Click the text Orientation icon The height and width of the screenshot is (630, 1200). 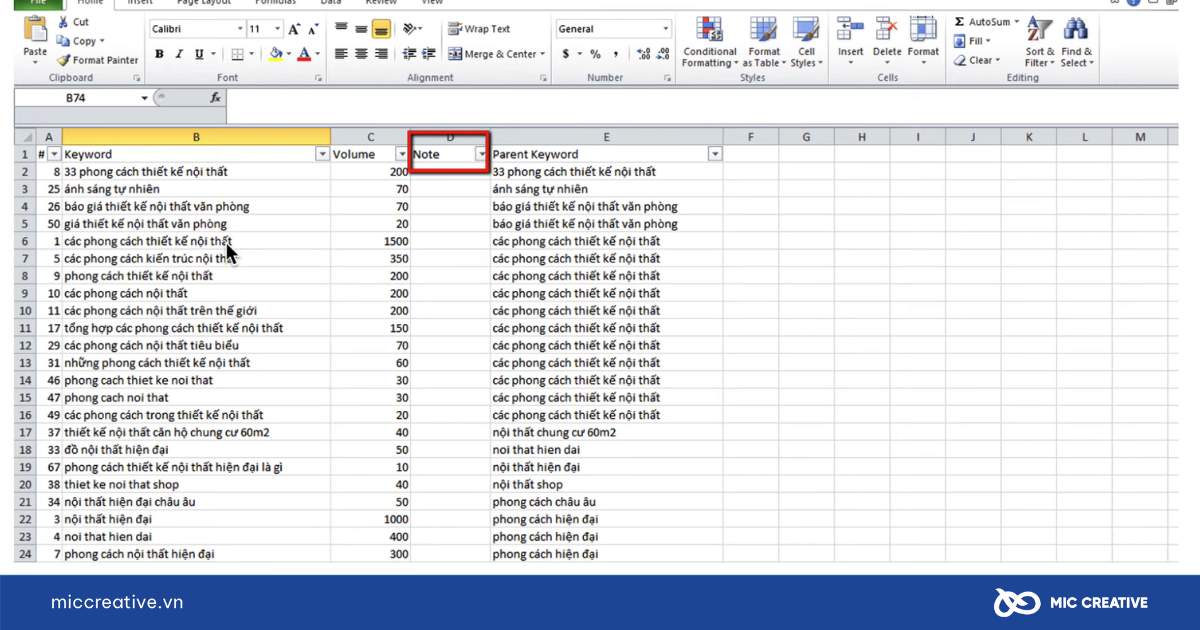tap(410, 29)
